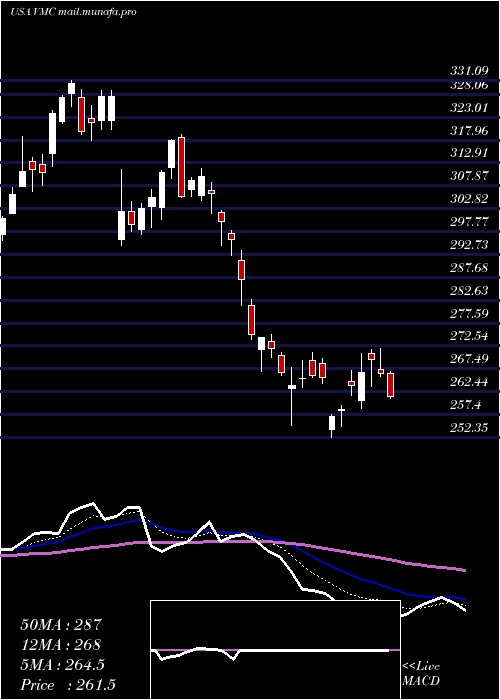Select the 312.91 price label
This screenshot has height=700, width=500.
click(468, 153)
